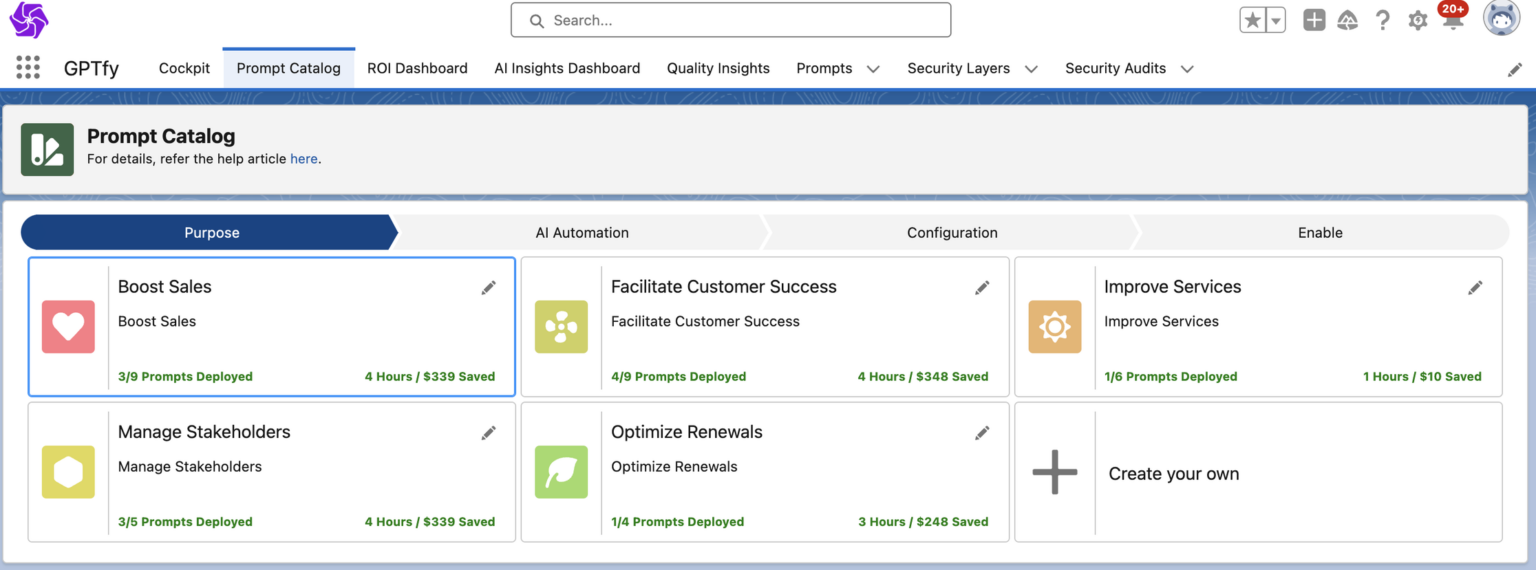This screenshot has height=570, width=1536.
Task: Select the AI Automation path step
Action: coord(582,232)
